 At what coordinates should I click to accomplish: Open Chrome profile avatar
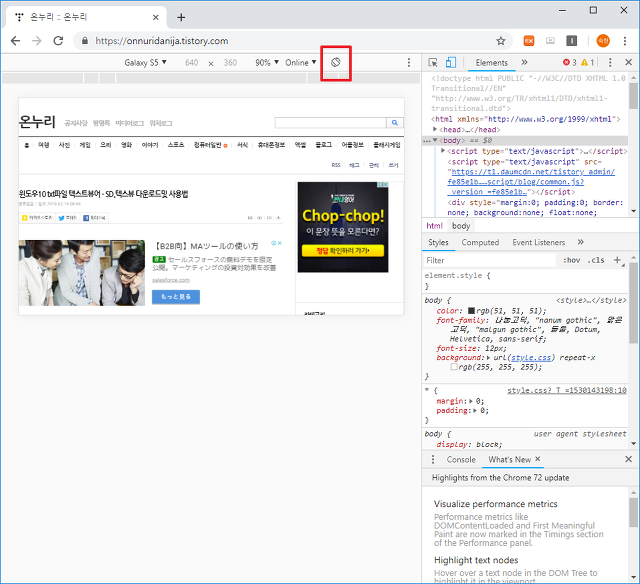pos(603,41)
